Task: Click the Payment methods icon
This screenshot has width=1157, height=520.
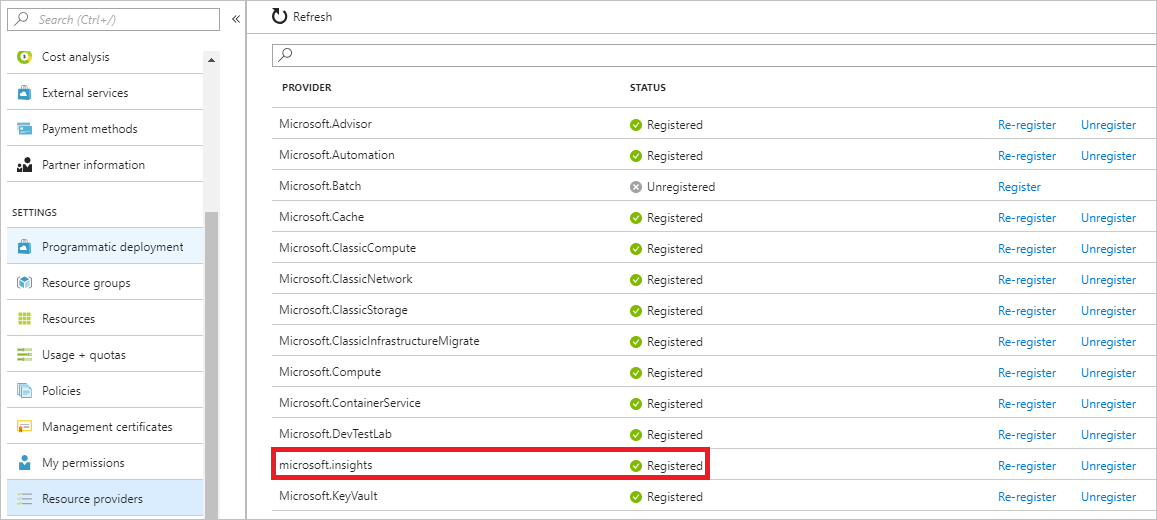Action: 24,129
